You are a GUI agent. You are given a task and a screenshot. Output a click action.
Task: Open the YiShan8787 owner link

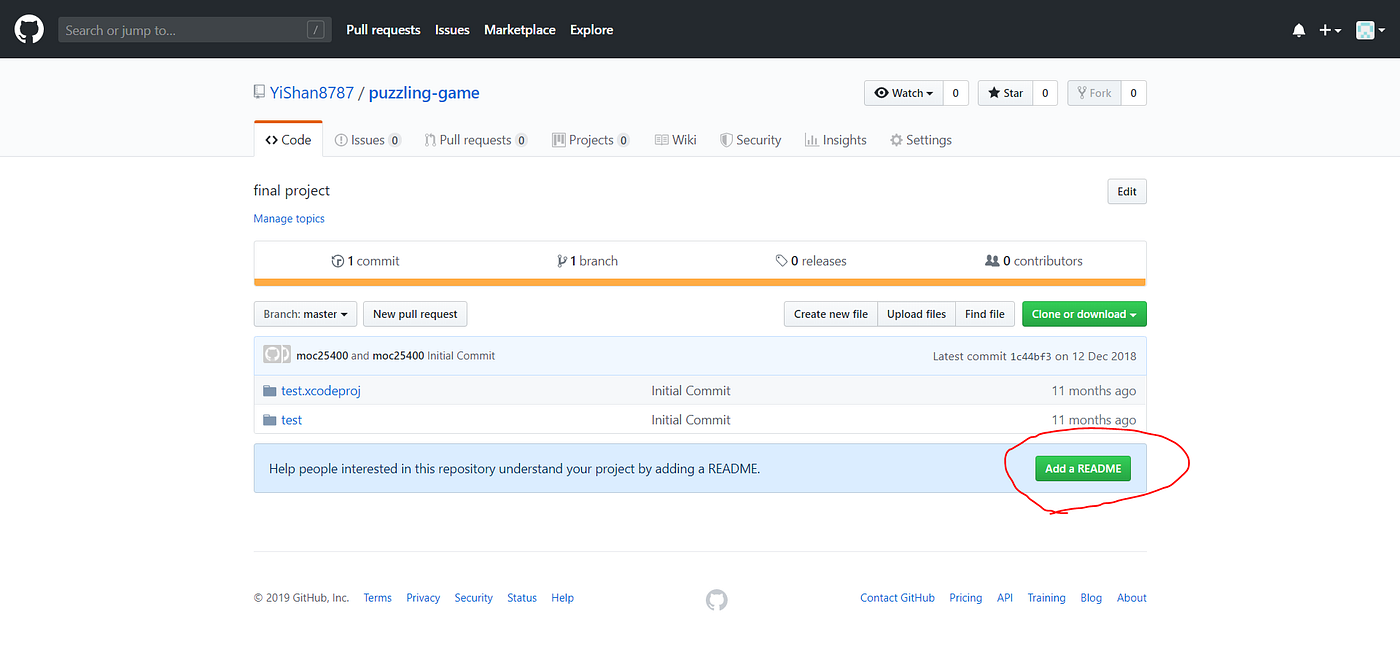coord(312,93)
